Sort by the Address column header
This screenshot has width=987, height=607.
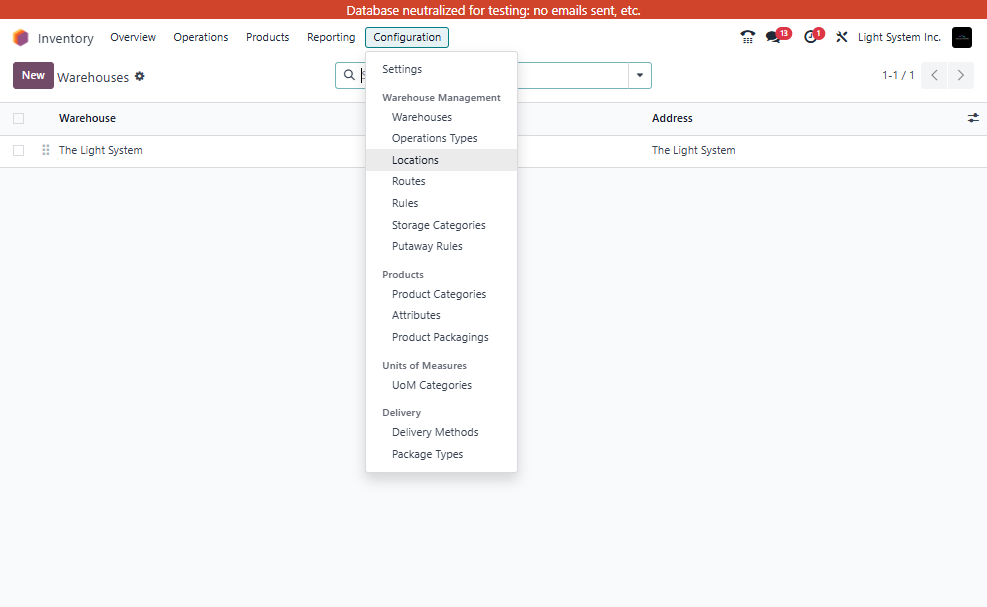click(672, 118)
